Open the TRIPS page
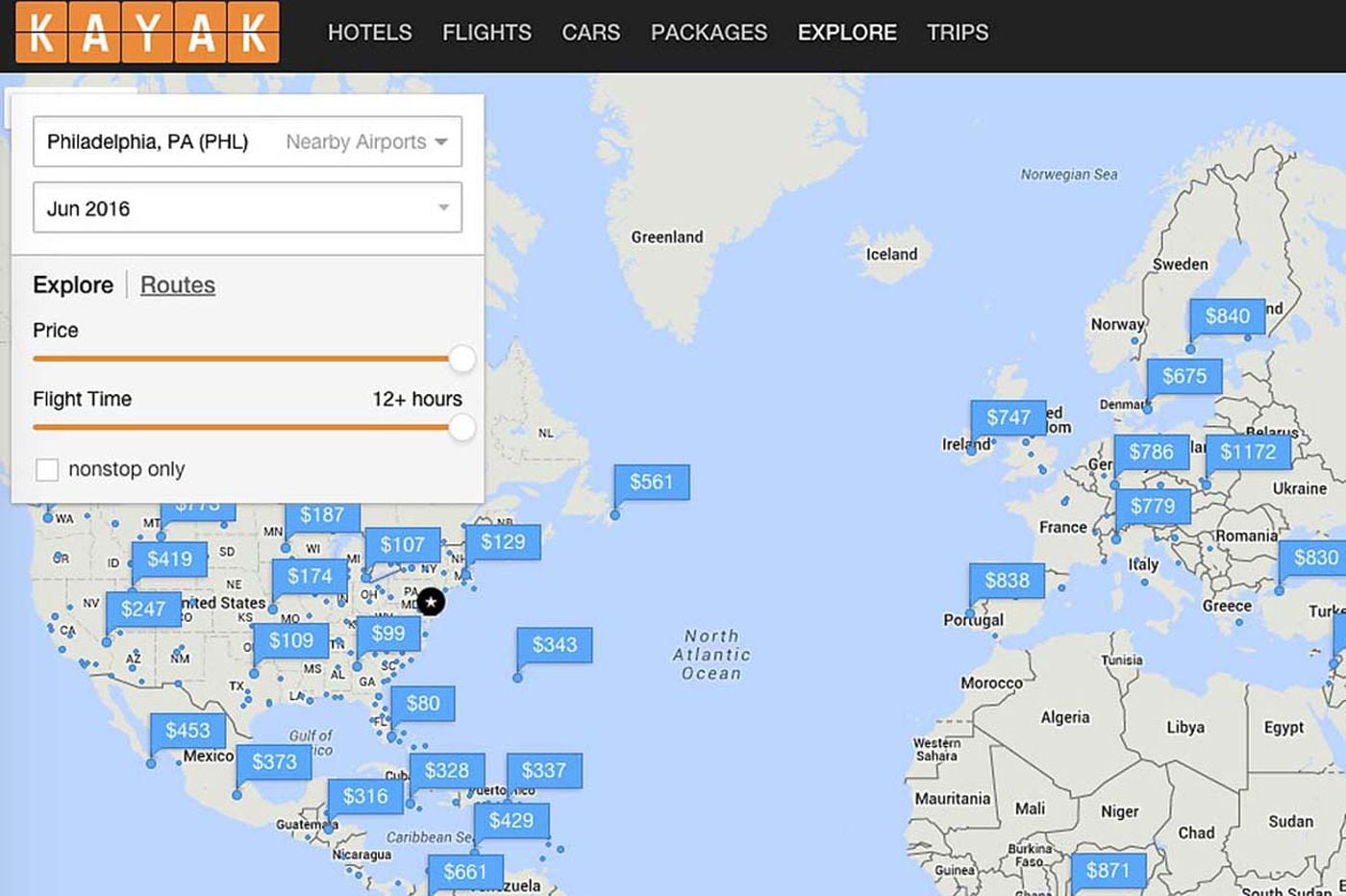The image size is (1346, 896). click(957, 33)
